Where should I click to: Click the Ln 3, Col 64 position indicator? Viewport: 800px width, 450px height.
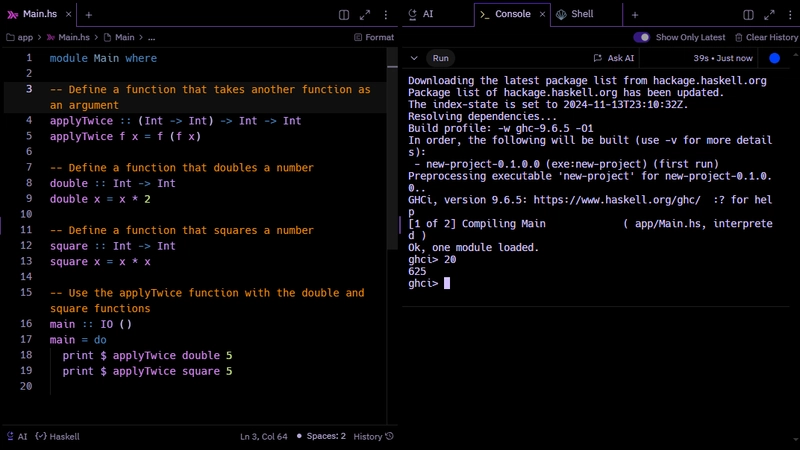(x=264, y=436)
